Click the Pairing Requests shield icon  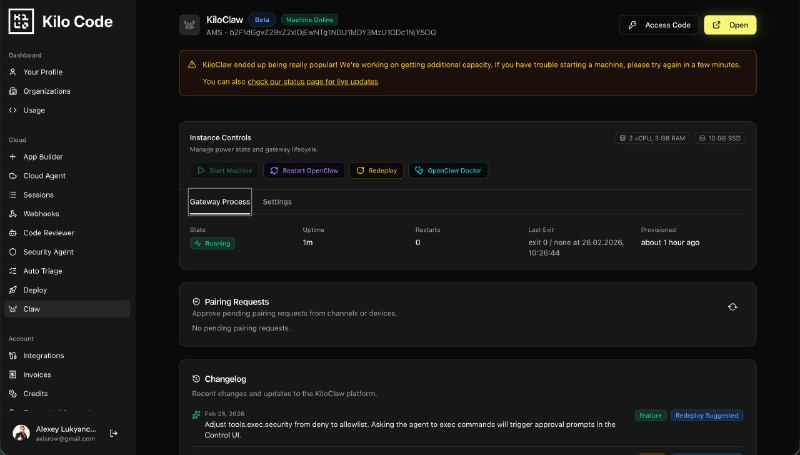pyautogui.click(x=196, y=302)
